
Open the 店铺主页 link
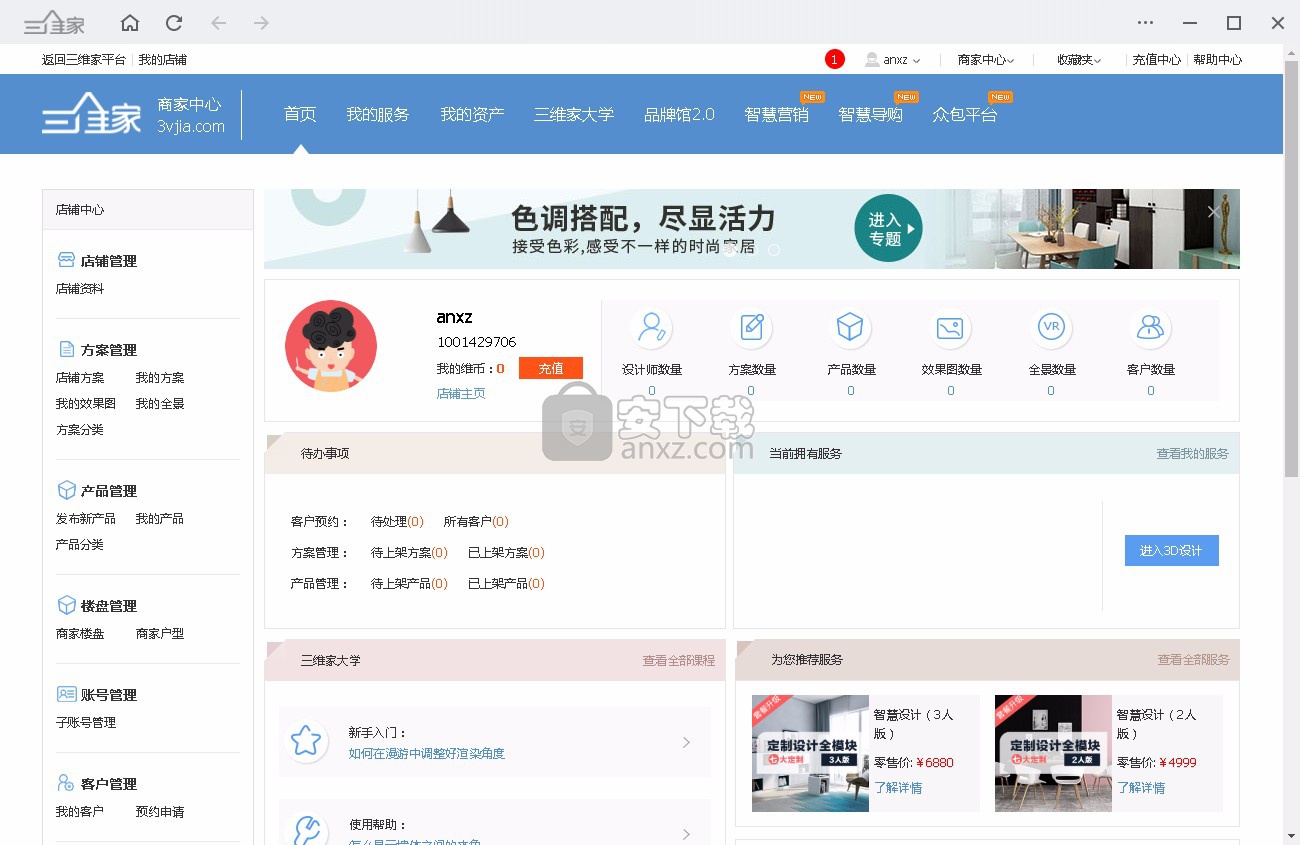coord(461,394)
